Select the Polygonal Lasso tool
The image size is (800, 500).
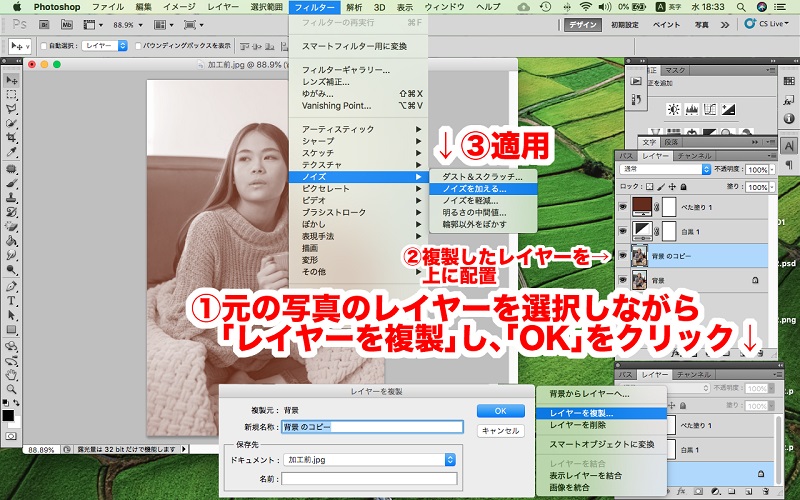(x=11, y=109)
